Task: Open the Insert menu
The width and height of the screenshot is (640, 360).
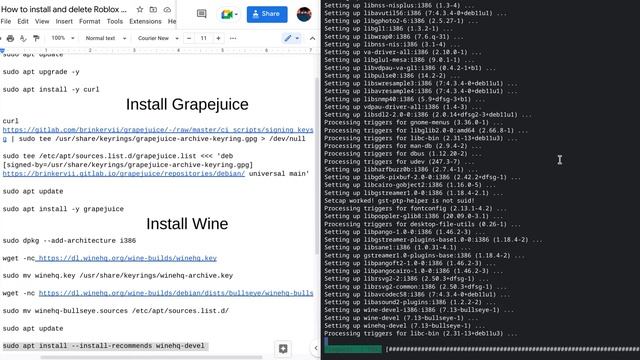Action: pyautogui.click(x=64, y=21)
